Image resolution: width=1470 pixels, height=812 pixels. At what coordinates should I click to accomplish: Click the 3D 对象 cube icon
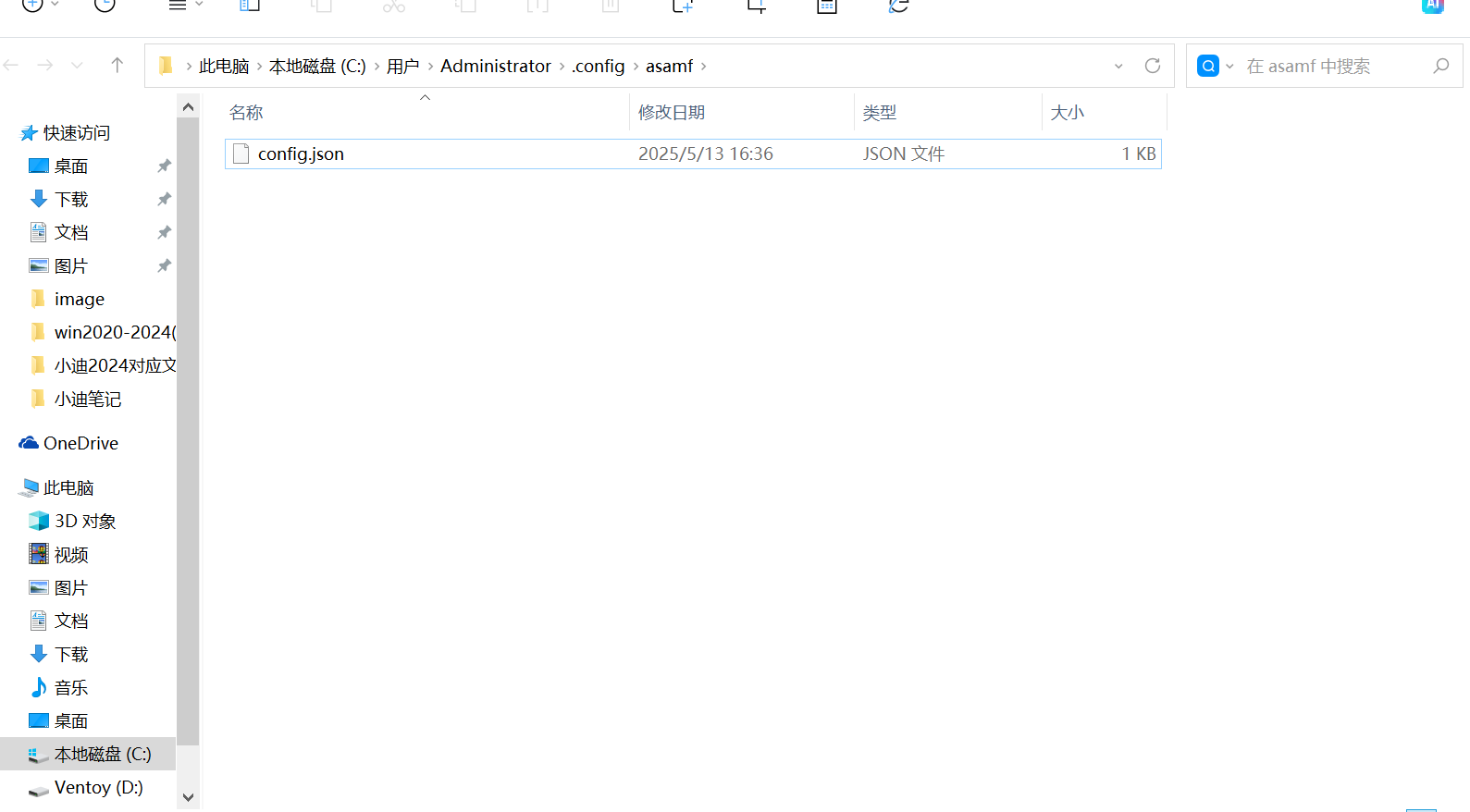pos(39,521)
